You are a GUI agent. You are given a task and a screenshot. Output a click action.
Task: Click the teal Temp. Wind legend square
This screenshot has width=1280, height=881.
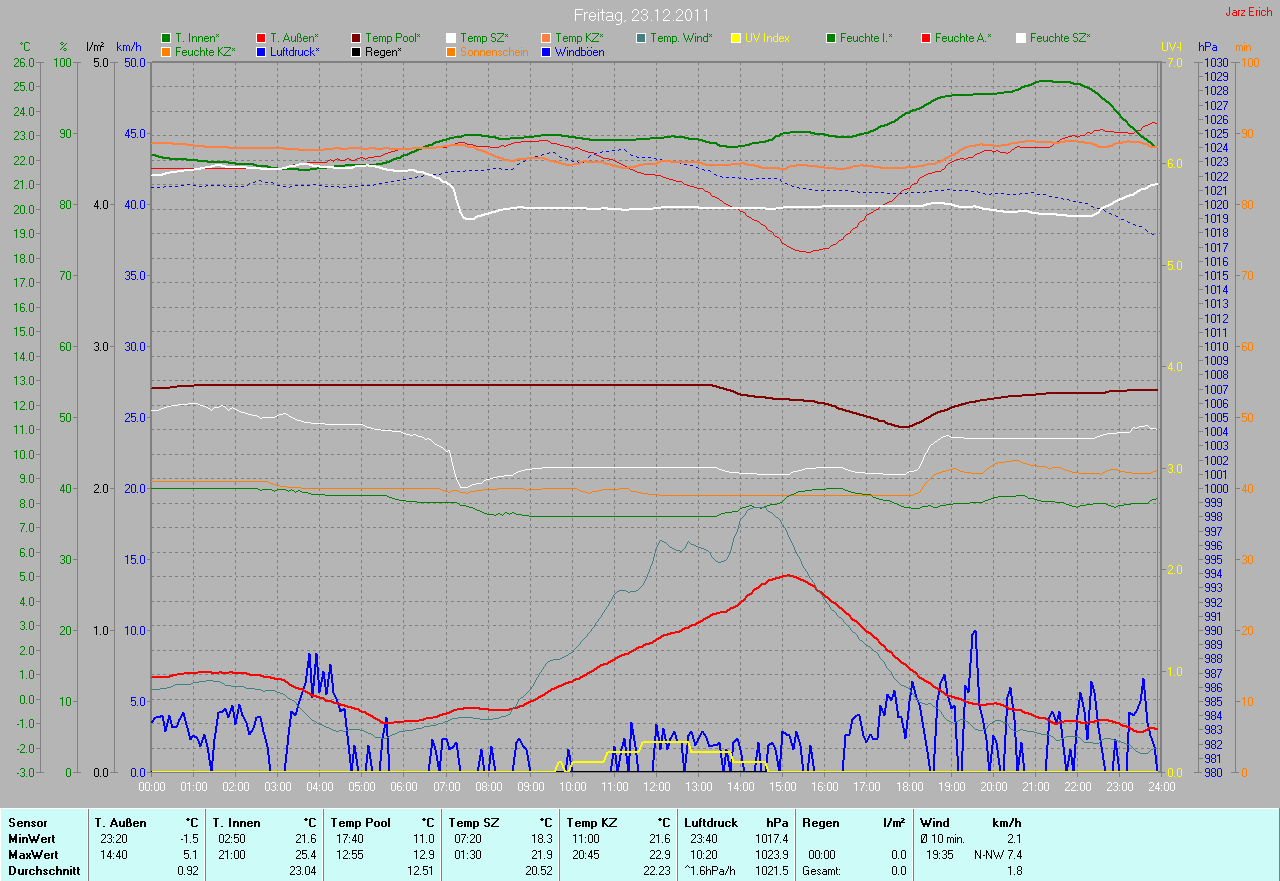click(x=641, y=38)
